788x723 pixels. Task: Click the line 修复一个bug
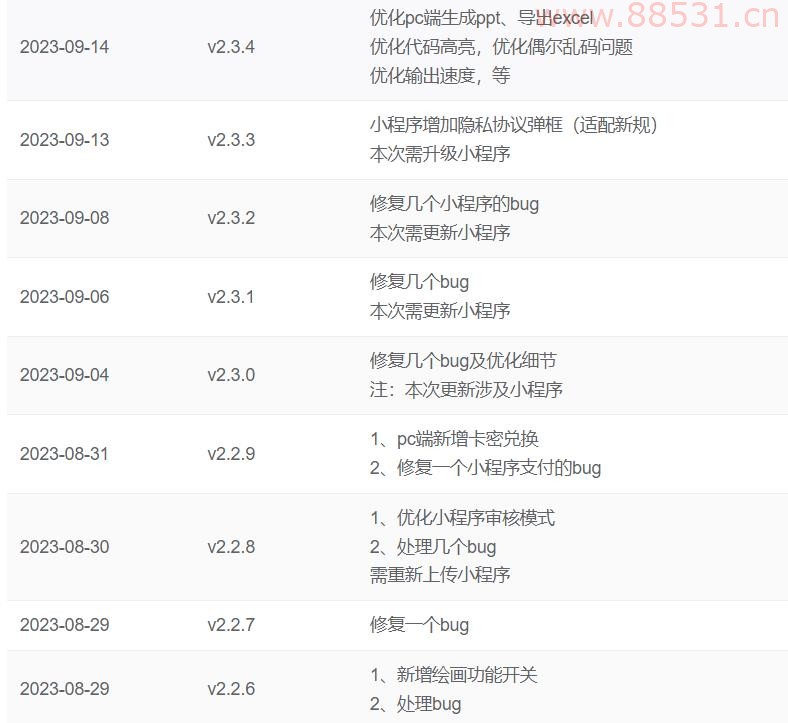pyautogui.click(x=419, y=625)
